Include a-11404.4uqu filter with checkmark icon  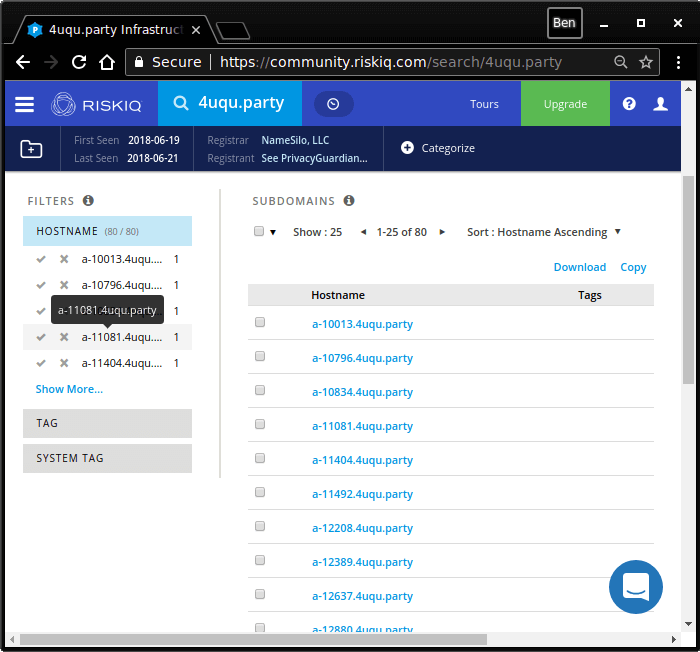click(41, 363)
